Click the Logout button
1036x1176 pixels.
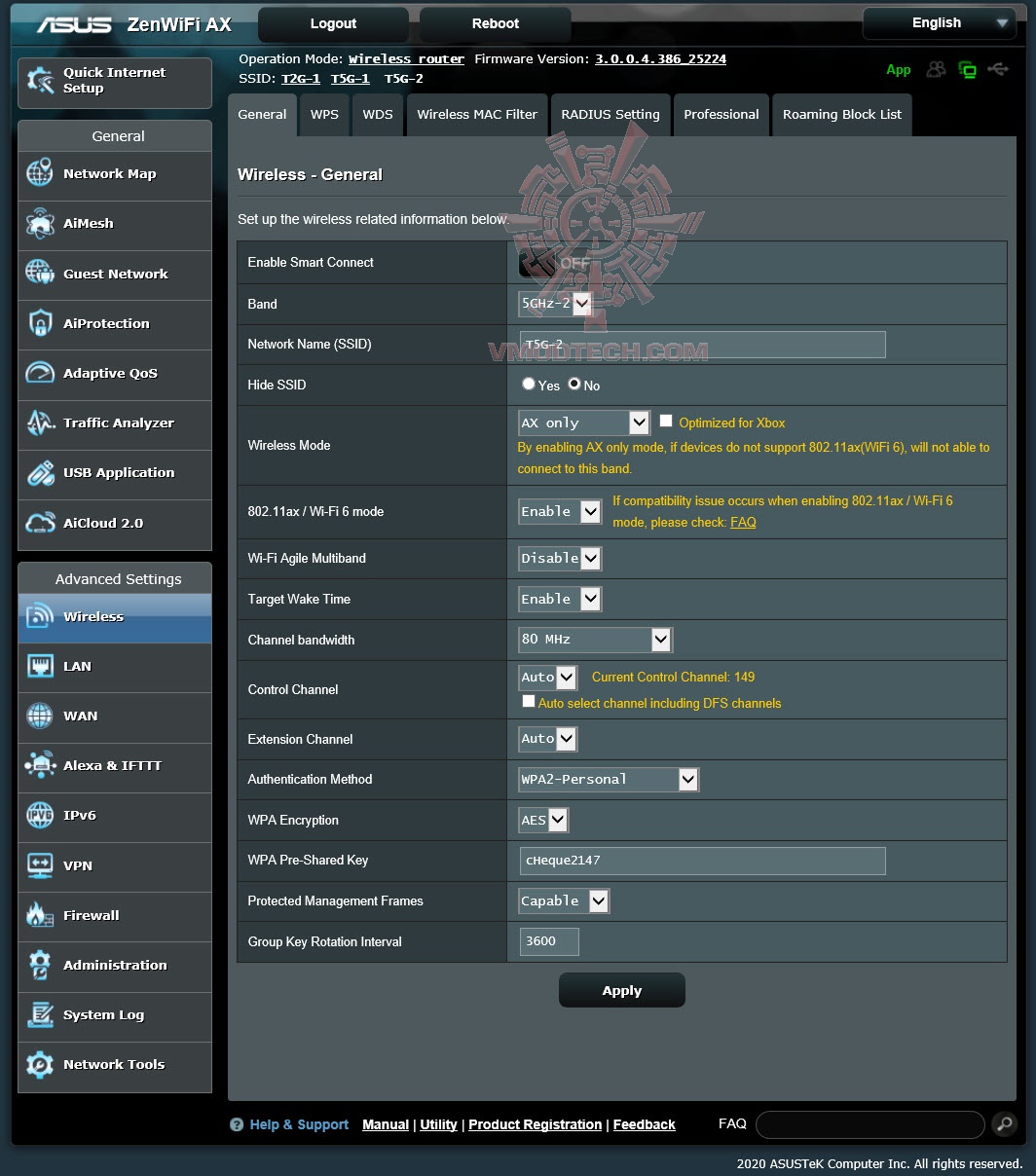(x=333, y=23)
